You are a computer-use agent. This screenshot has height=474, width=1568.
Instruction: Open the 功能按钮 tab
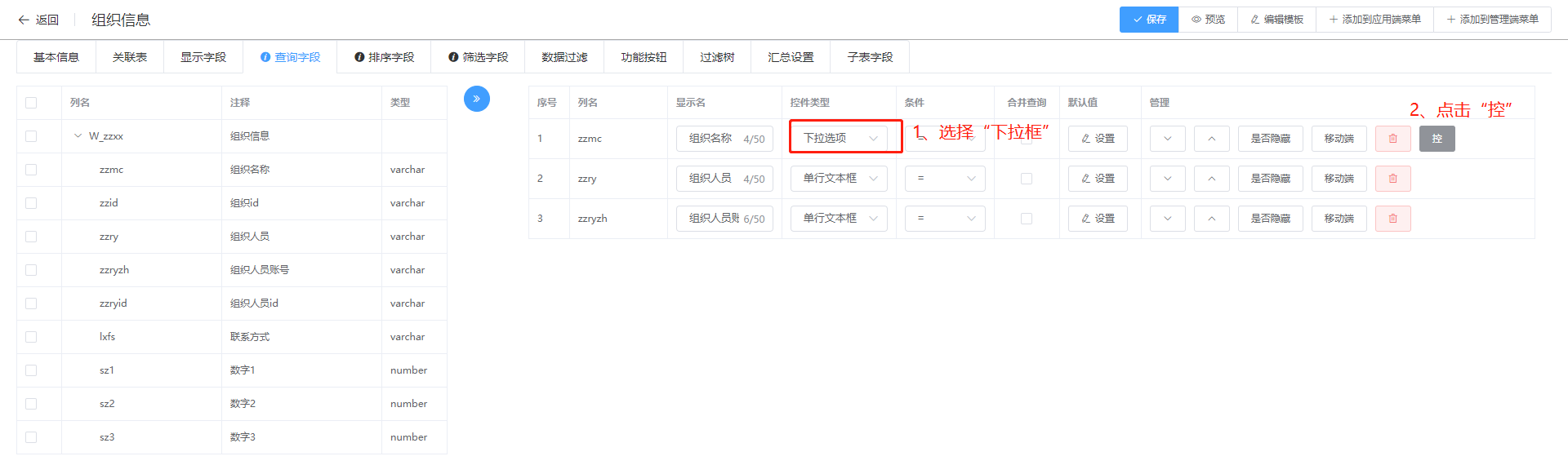[x=644, y=57]
